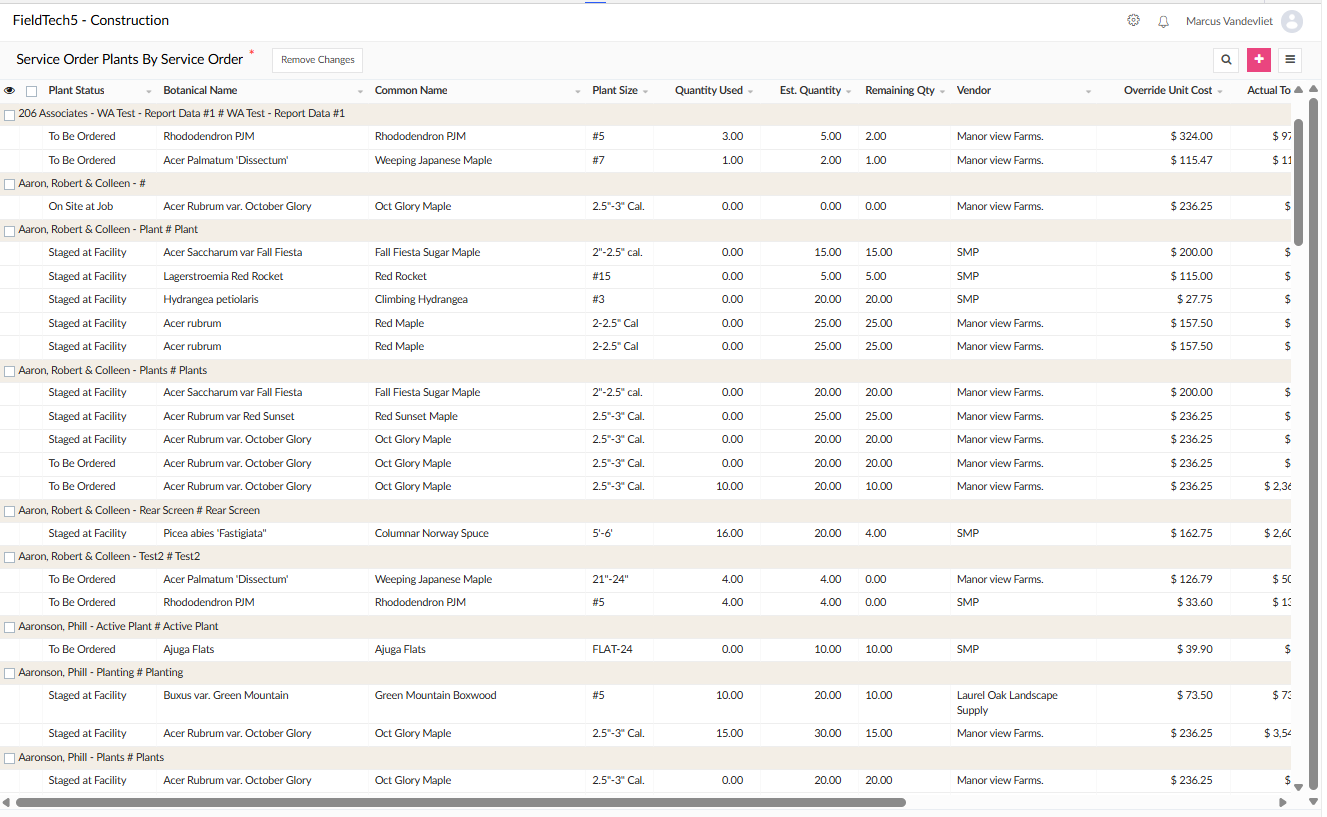
Task: Select Acer Rubrum var Red Sunset cell
Action: coord(229,417)
